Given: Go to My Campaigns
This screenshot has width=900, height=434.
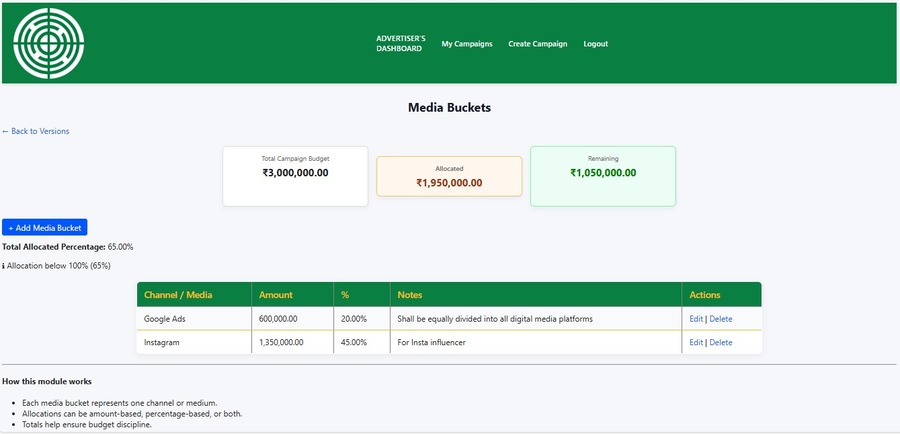Looking at the screenshot, I should pyautogui.click(x=467, y=44).
